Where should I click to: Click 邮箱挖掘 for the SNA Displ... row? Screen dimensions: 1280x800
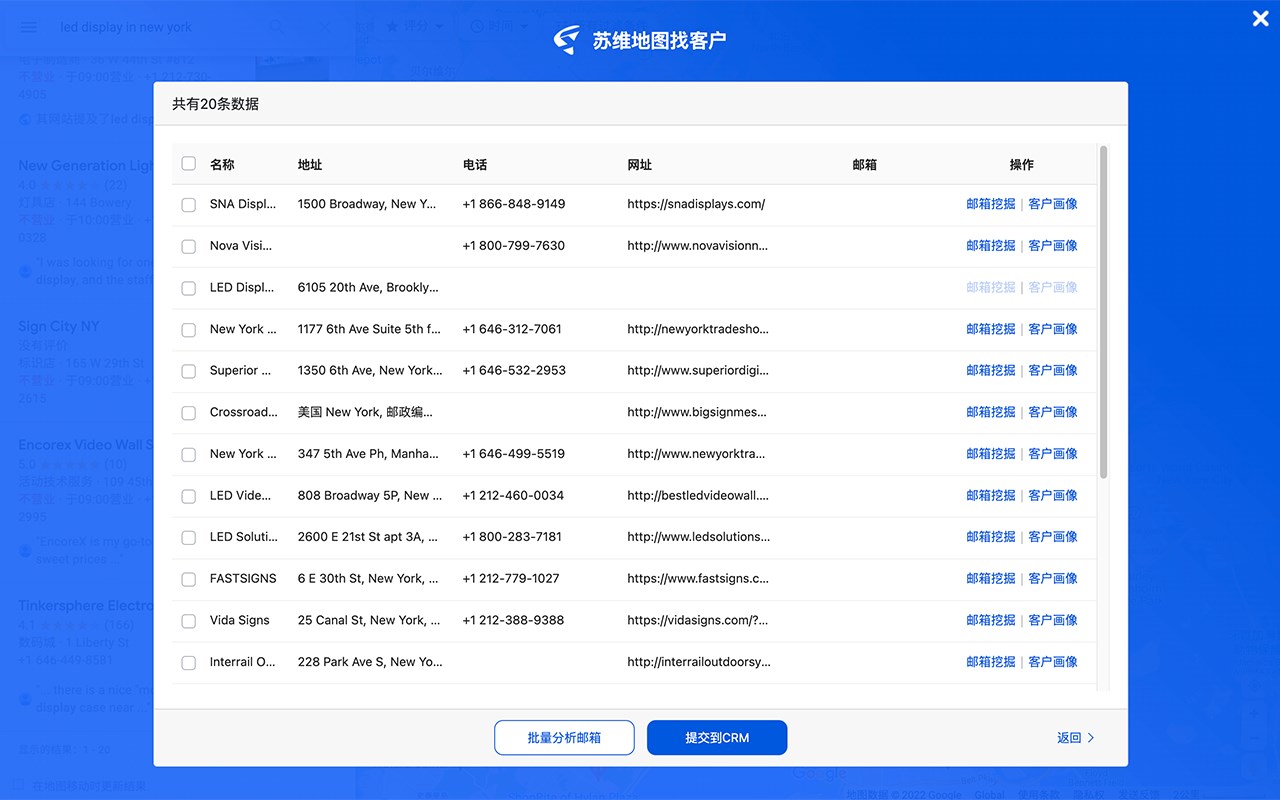(991, 204)
